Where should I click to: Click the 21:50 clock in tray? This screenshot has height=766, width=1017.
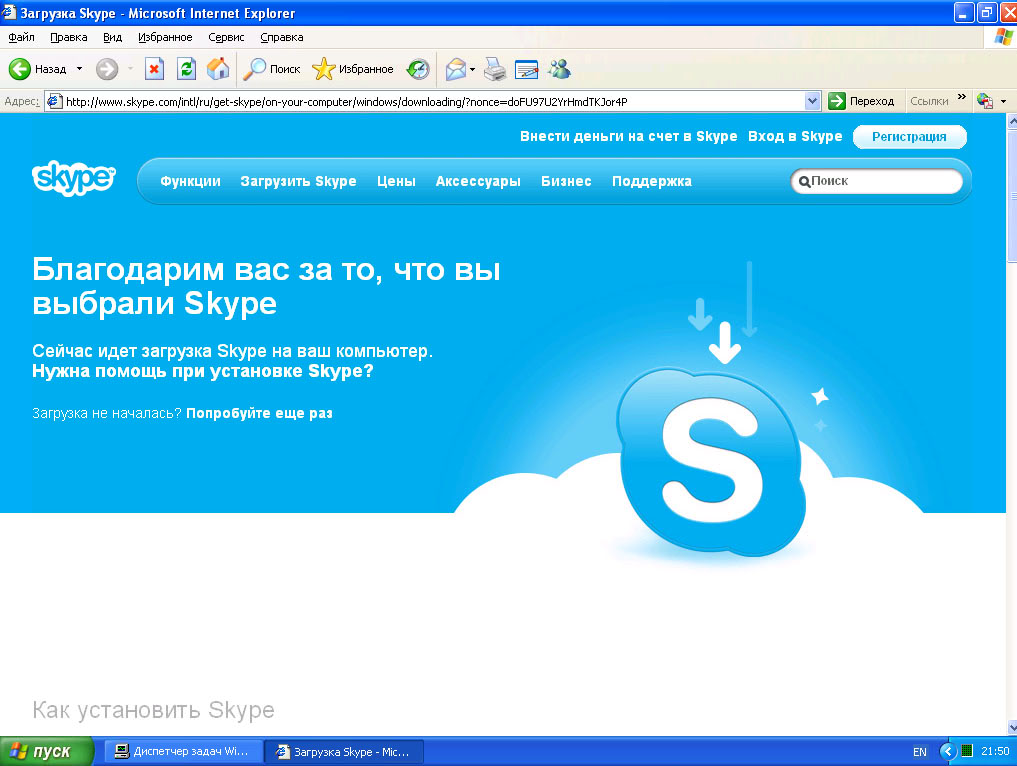pos(995,751)
